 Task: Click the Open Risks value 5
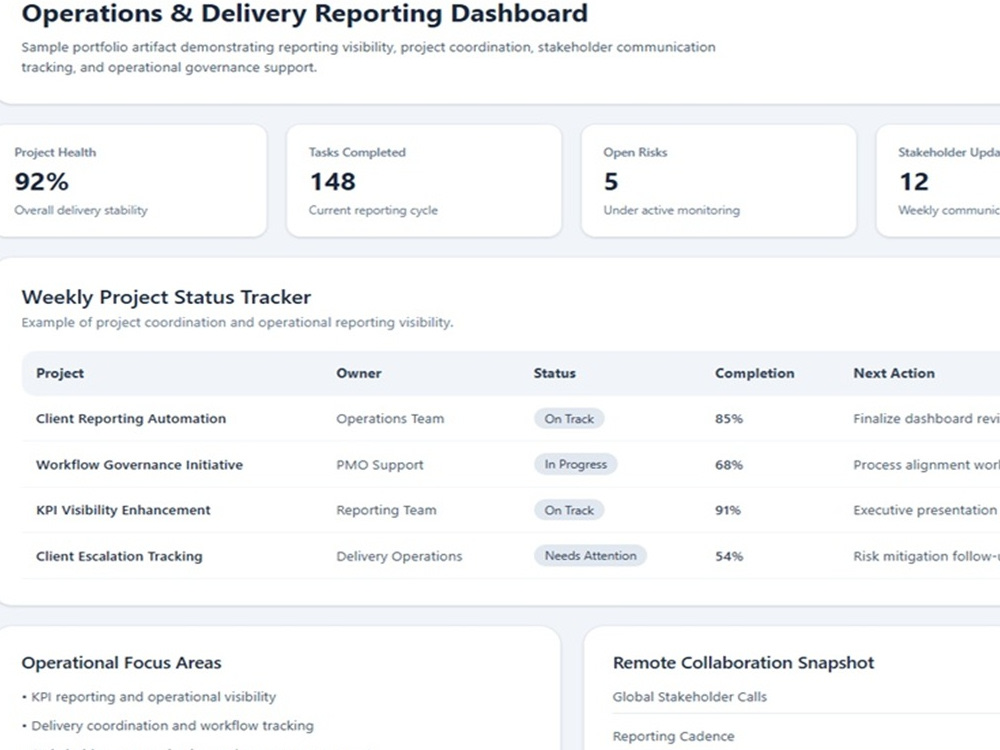pyautogui.click(x=611, y=182)
